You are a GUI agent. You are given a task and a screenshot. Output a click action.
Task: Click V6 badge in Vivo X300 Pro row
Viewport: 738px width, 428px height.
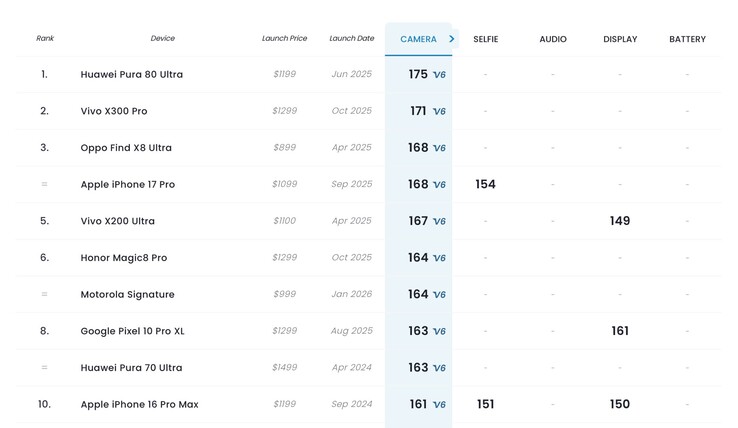pyautogui.click(x=439, y=112)
